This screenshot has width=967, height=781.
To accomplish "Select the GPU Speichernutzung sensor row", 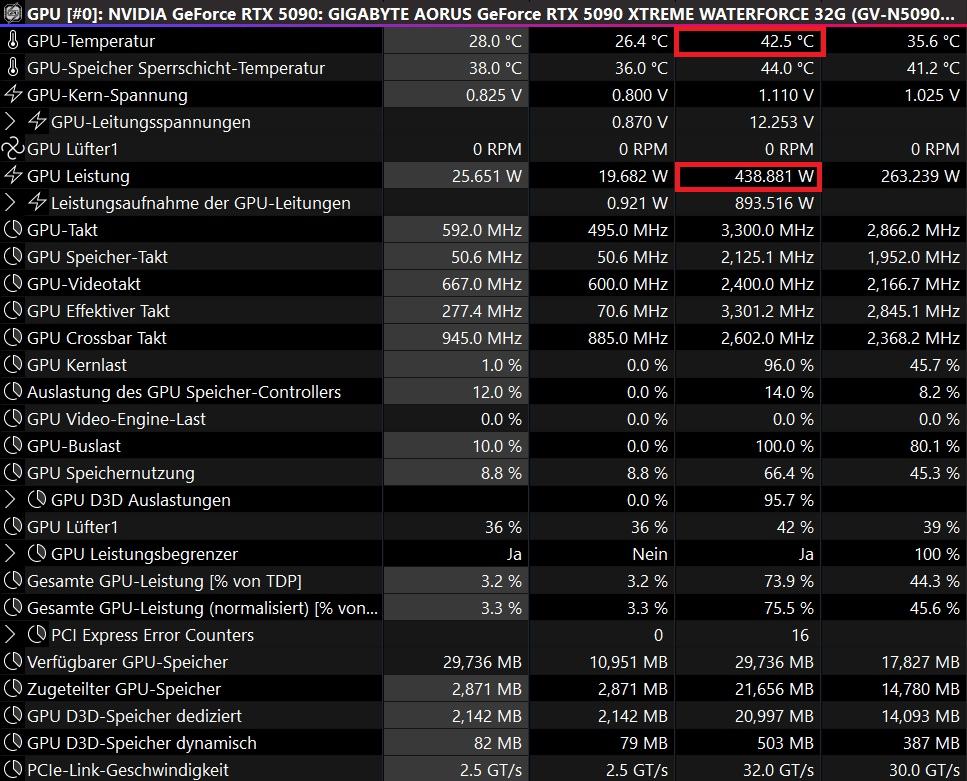I will (110, 473).
